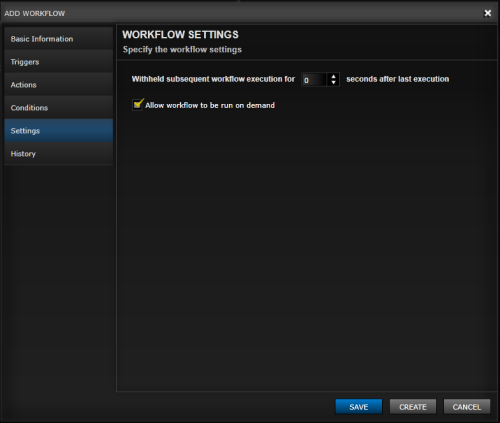Go to the Actions tab
The width and height of the screenshot is (500, 423).
[59, 85]
